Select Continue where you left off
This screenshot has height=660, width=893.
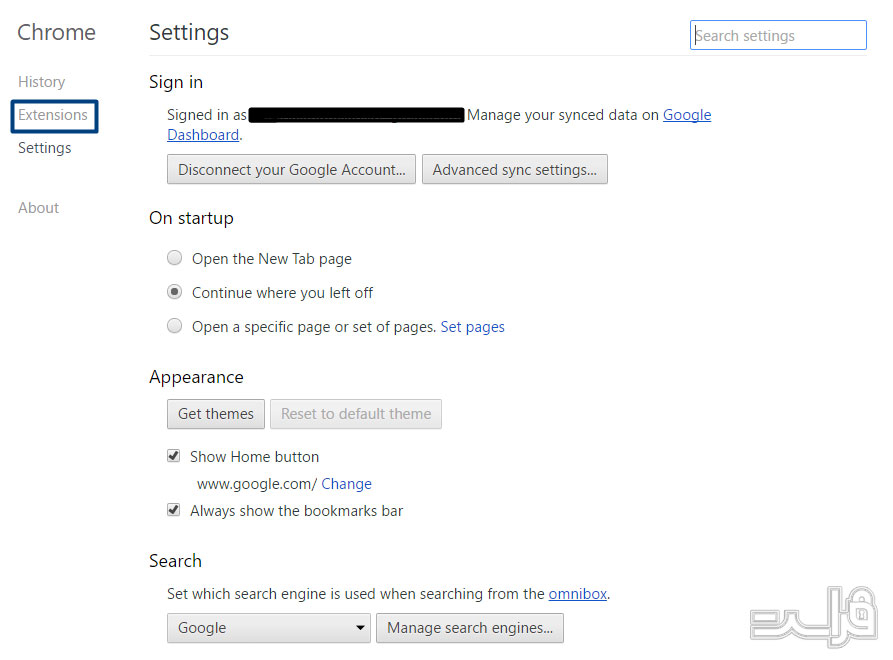point(174,292)
